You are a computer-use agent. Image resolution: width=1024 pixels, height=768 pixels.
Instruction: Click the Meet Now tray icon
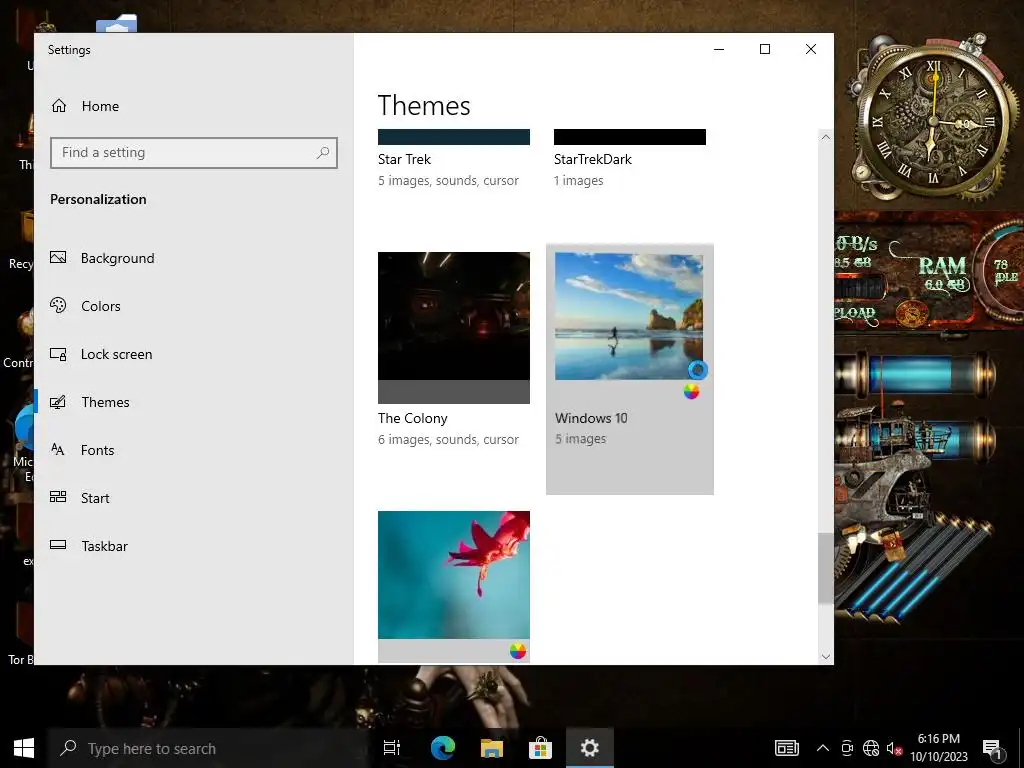pos(847,748)
